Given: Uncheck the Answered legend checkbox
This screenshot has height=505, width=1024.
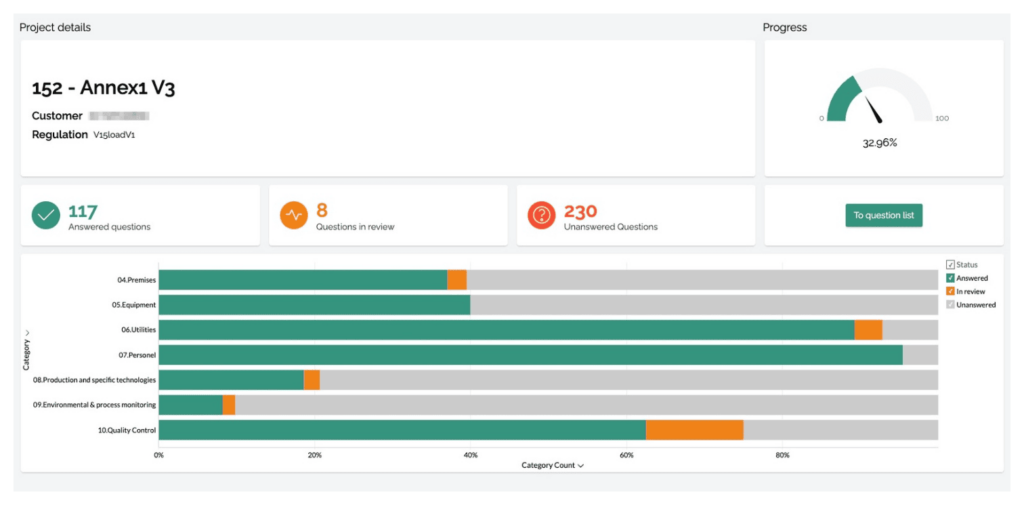Looking at the screenshot, I should [x=950, y=278].
